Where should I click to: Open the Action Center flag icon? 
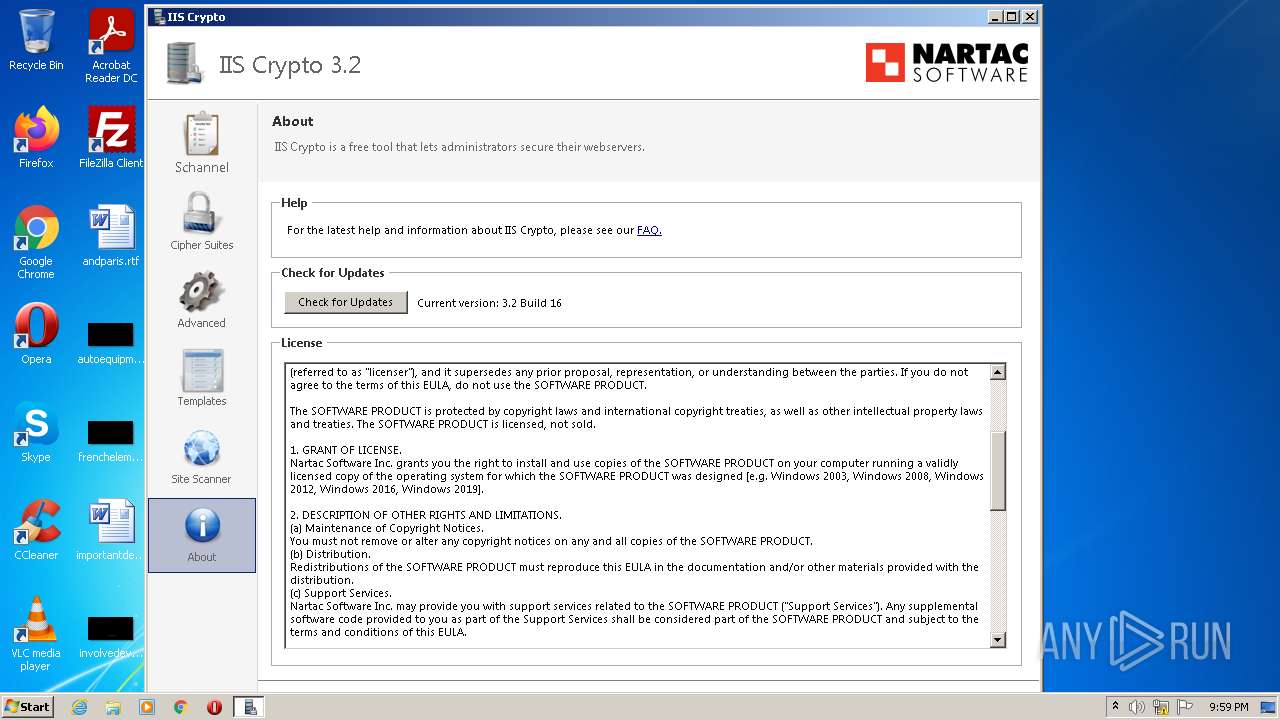coord(1183,707)
